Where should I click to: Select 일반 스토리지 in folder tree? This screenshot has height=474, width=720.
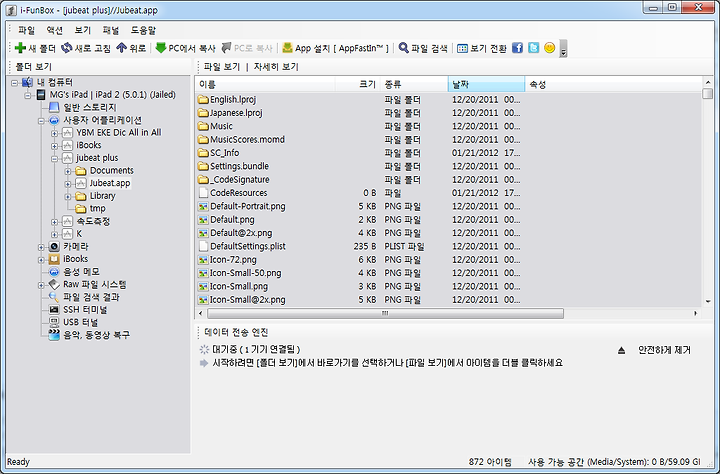click(x=90, y=107)
